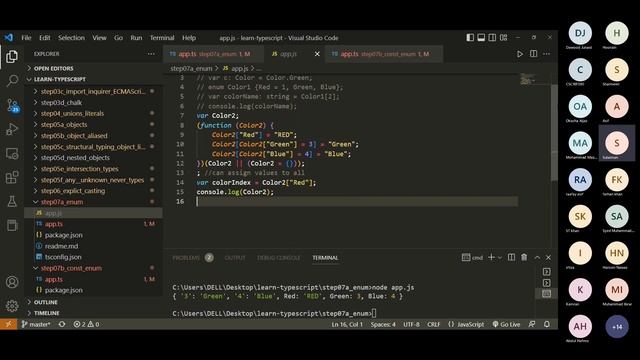Show the +14 more participants bubble
Screen dimensions: 640x360
point(617,327)
